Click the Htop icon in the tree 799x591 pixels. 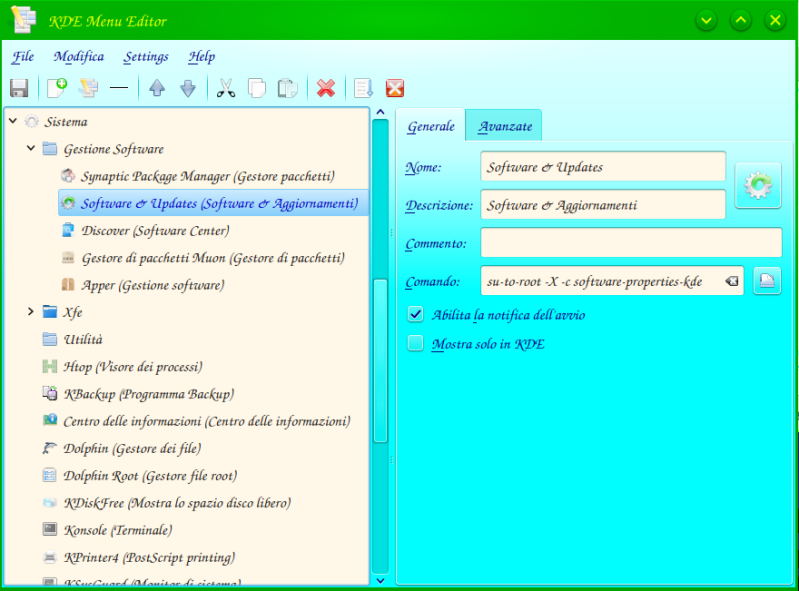pos(49,366)
